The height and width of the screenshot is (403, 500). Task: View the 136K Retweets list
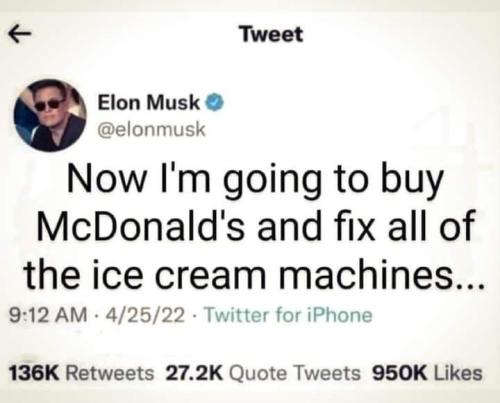(81, 373)
